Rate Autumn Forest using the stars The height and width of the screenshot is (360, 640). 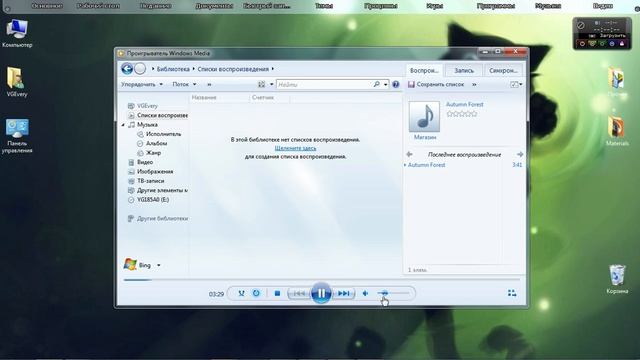462,114
